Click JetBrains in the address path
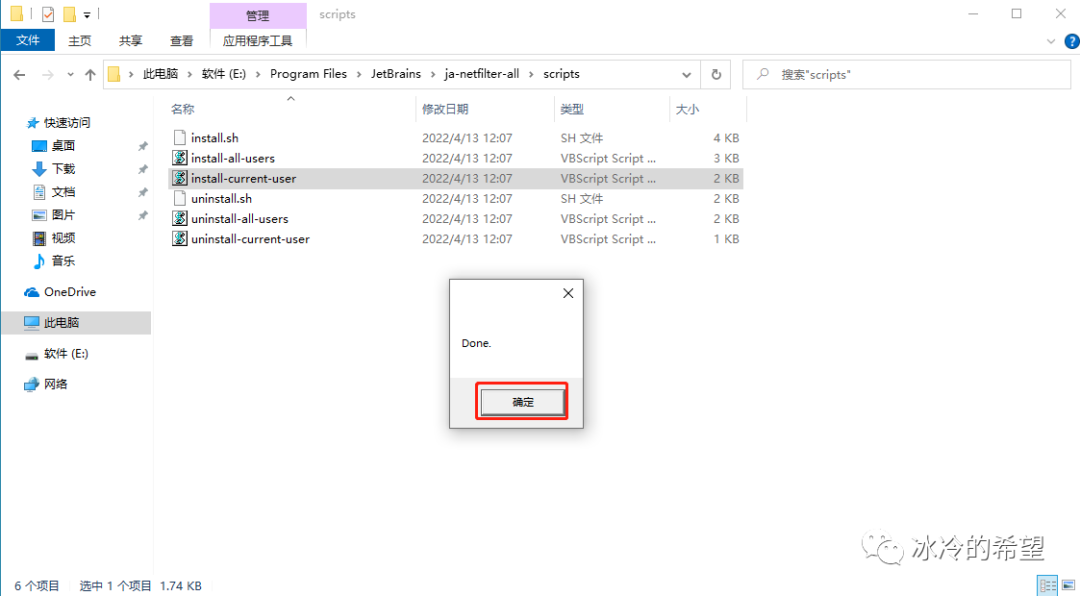The height and width of the screenshot is (596, 1080). pyautogui.click(x=396, y=74)
